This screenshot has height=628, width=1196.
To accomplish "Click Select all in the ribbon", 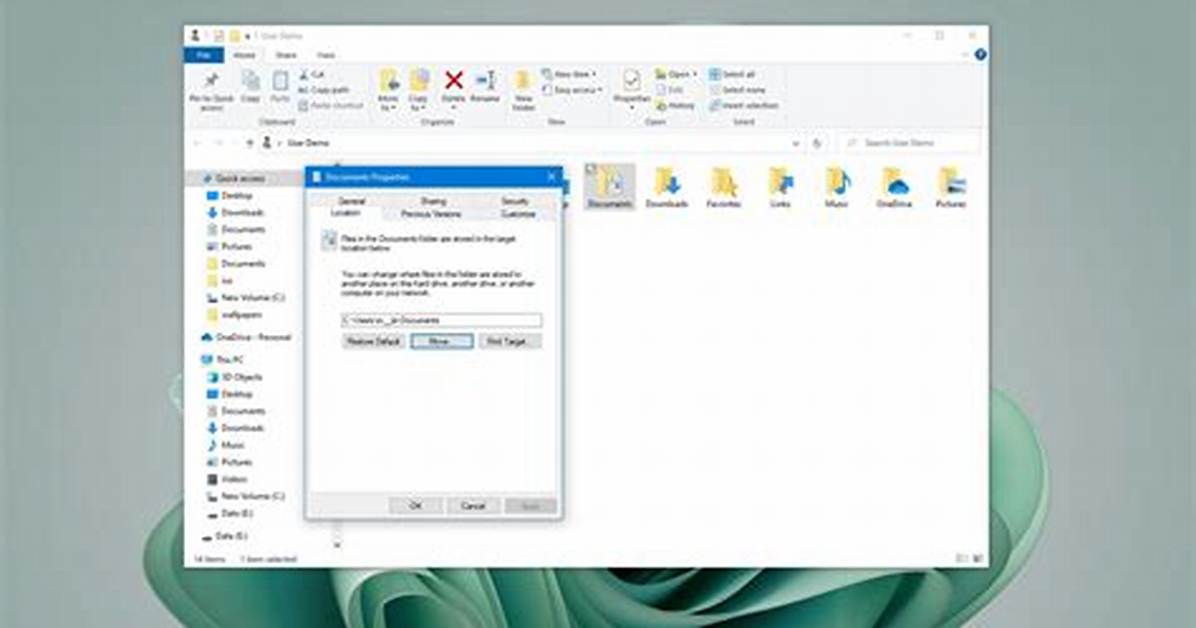I will point(732,74).
